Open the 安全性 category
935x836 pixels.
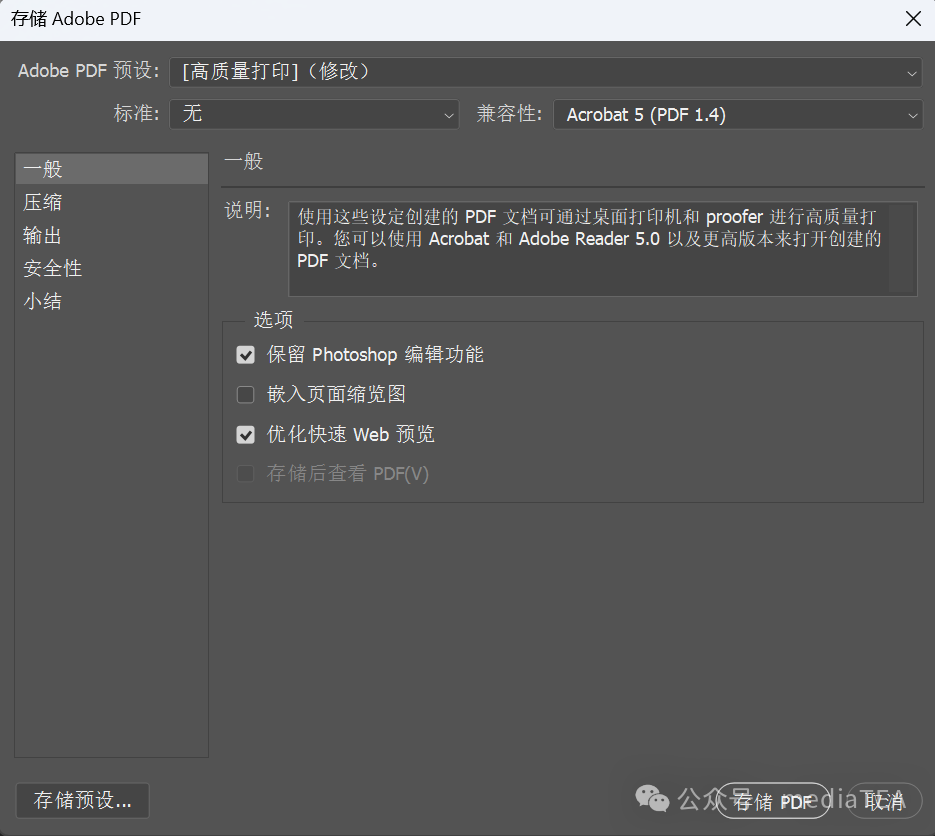pyautogui.click(x=112, y=268)
